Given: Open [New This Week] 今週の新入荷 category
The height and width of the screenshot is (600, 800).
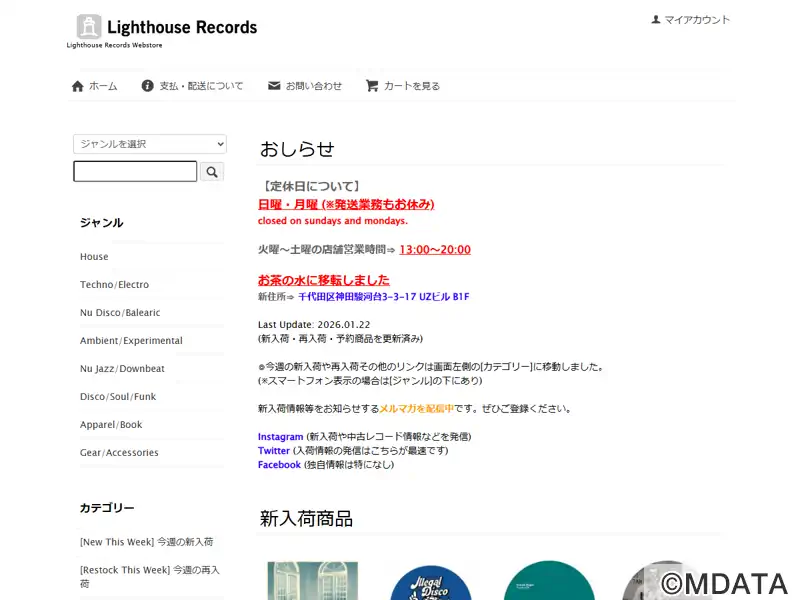Looking at the screenshot, I should pyautogui.click(x=146, y=542).
